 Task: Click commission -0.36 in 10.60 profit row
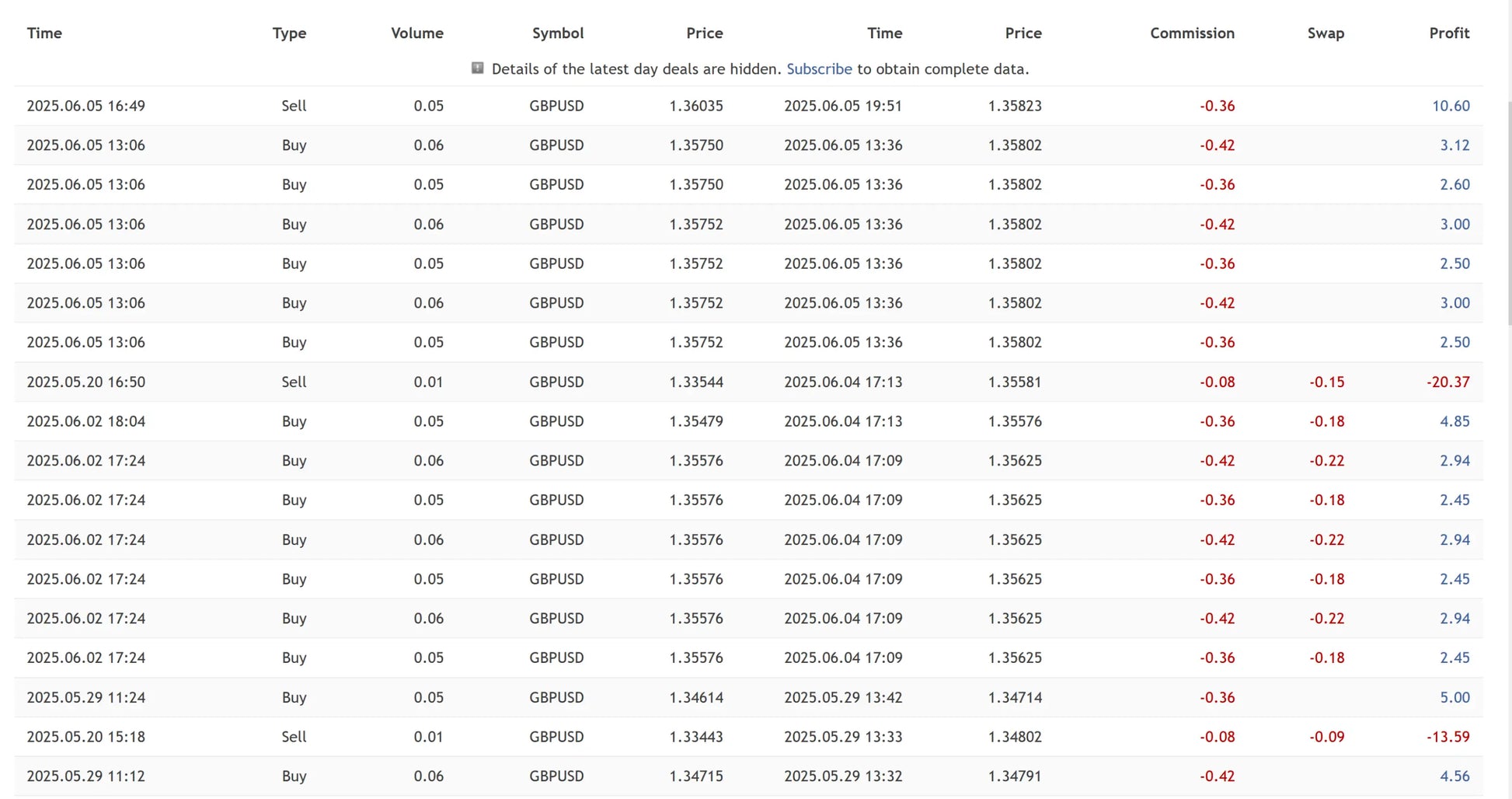(1217, 106)
